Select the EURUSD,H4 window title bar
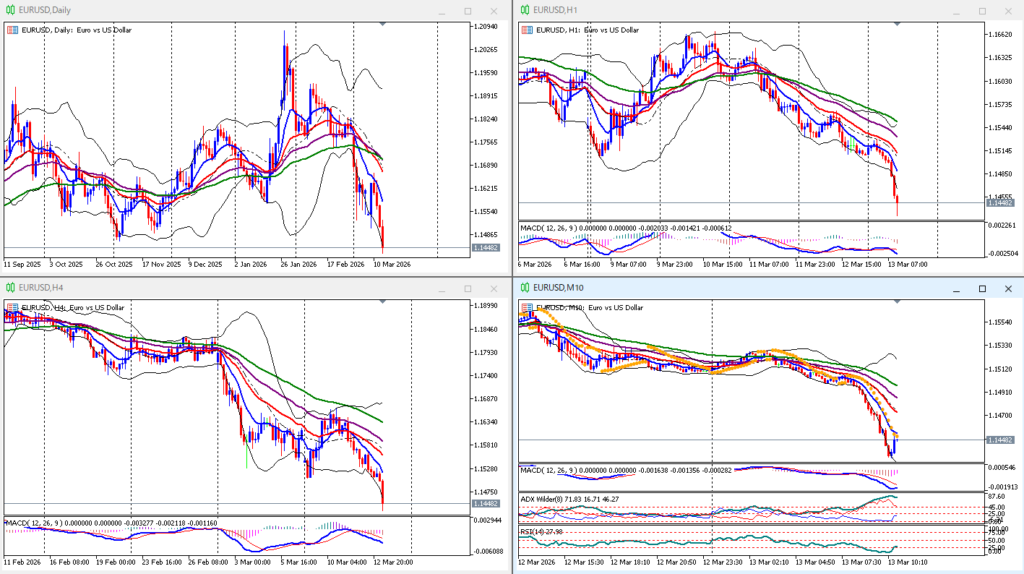Screen dimensions: 1024x574 [200, 288]
